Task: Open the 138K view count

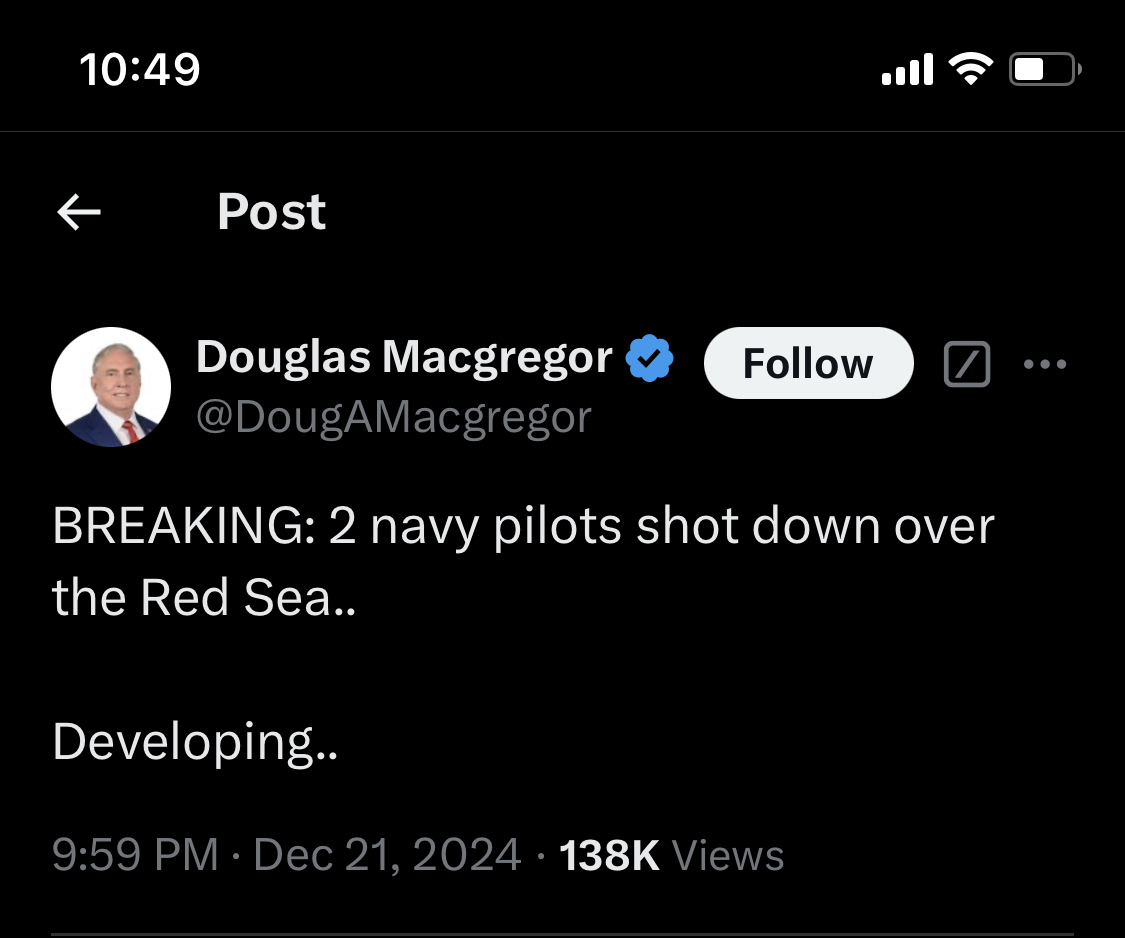Action: 609,856
